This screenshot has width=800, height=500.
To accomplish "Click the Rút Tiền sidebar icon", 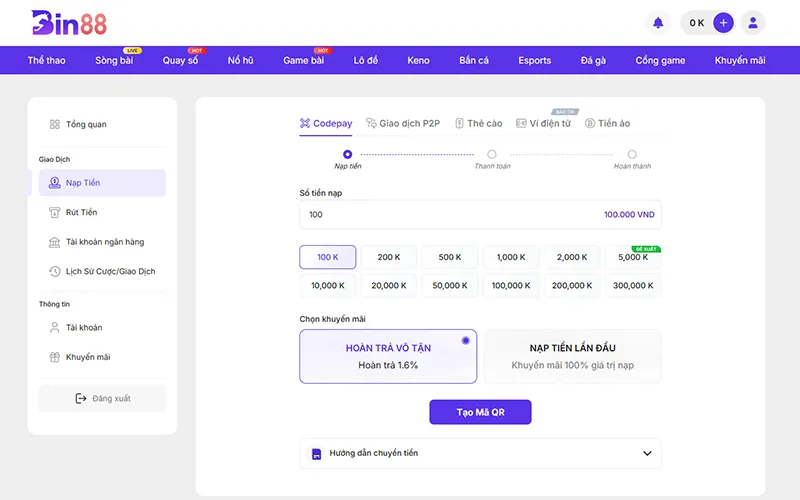I will click(56, 212).
